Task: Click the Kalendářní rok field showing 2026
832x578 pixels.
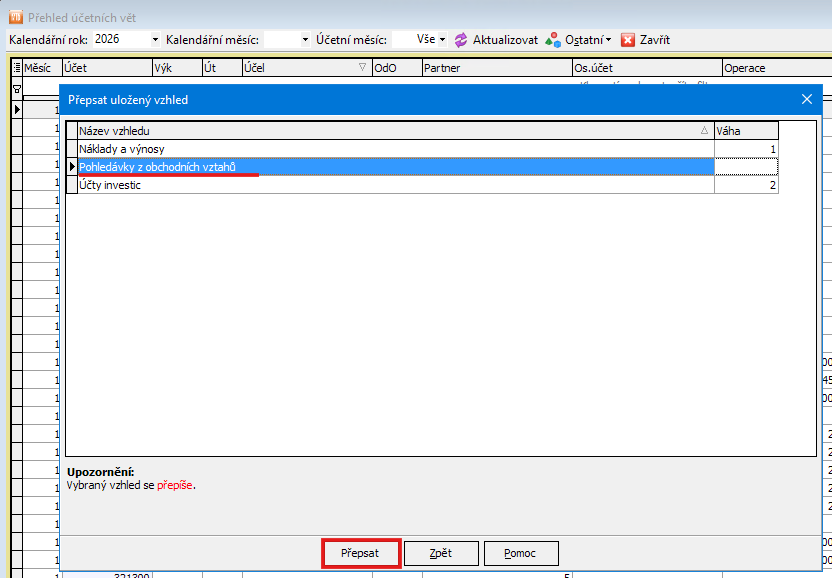Action: pos(120,40)
